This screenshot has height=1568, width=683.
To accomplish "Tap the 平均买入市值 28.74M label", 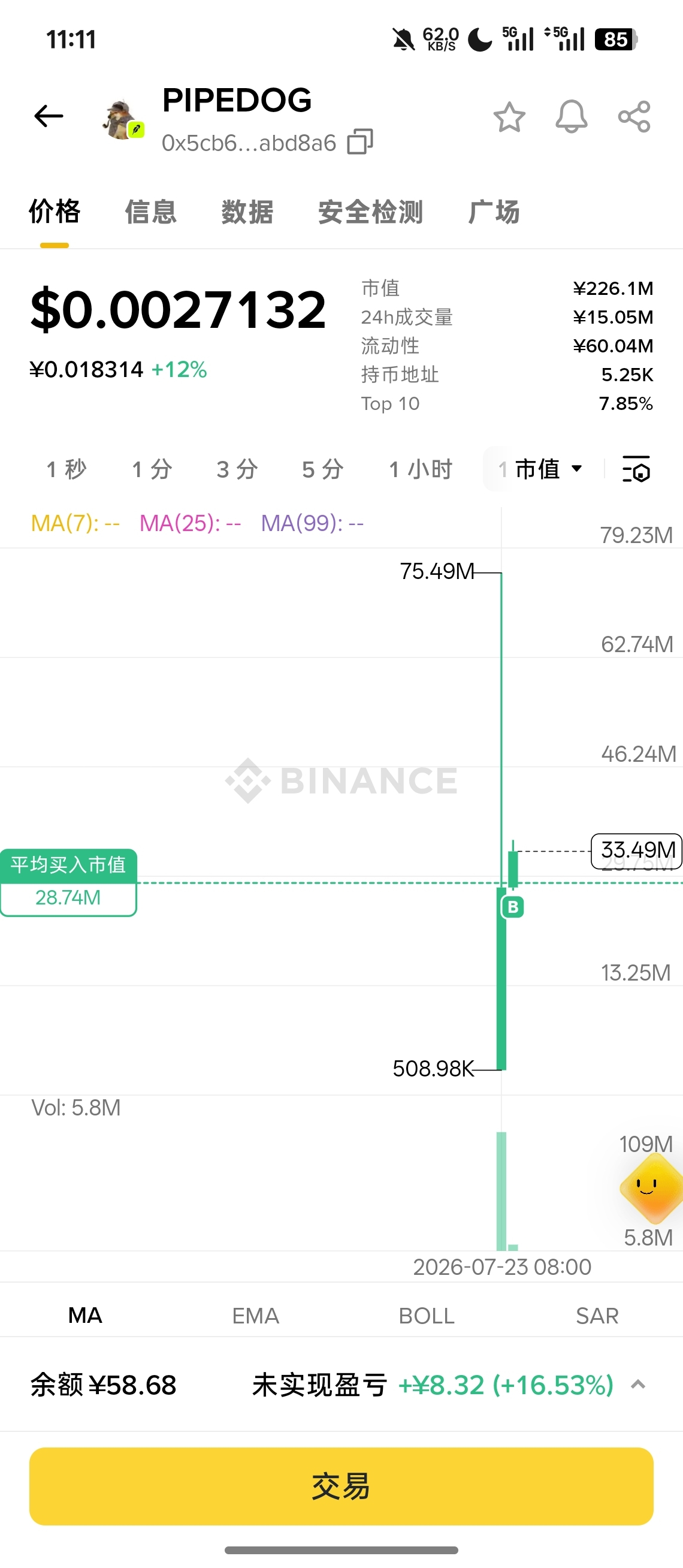I will point(68,882).
